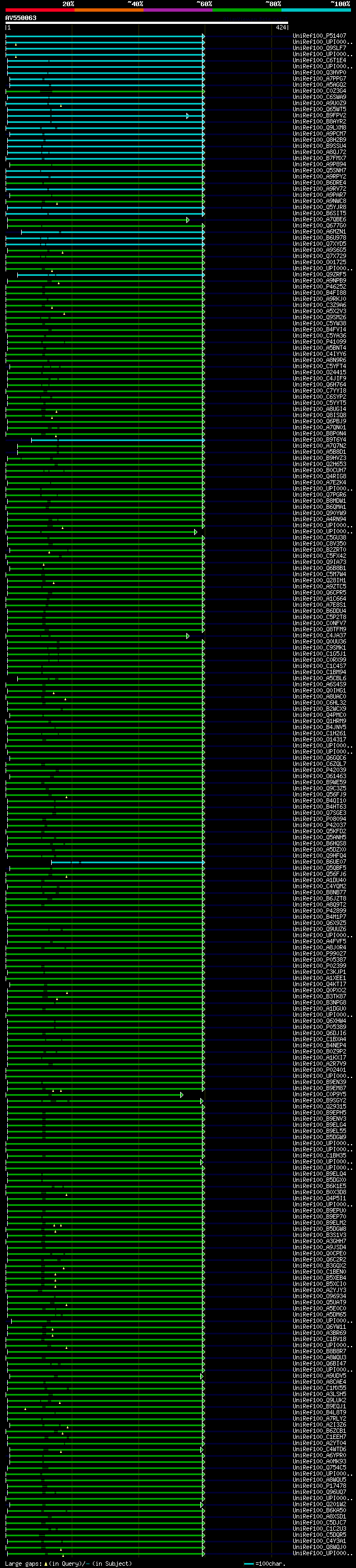
Task: Click the alignment bar for UniRef100_B9T6Y4
Action: [118, 440]
